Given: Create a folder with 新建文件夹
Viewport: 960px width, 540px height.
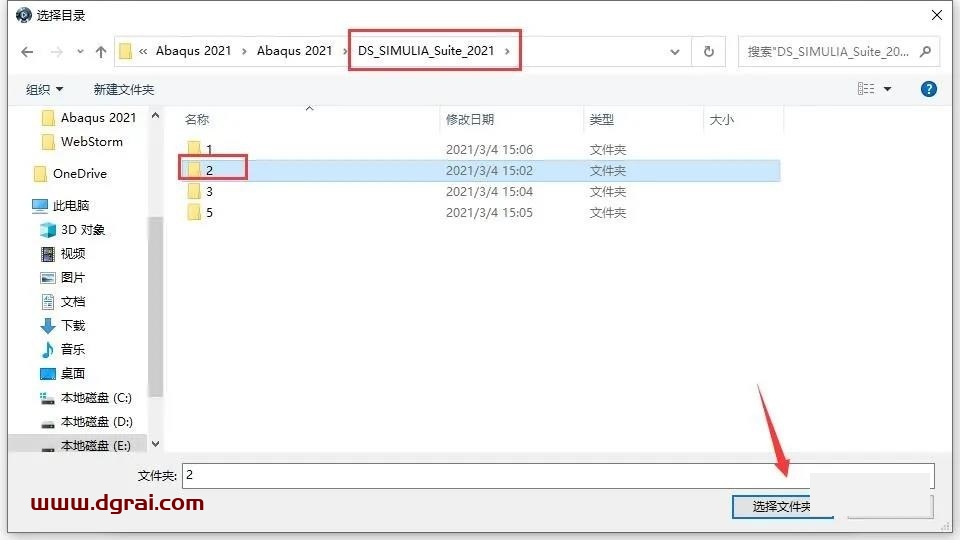Looking at the screenshot, I should (x=124, y=89).
